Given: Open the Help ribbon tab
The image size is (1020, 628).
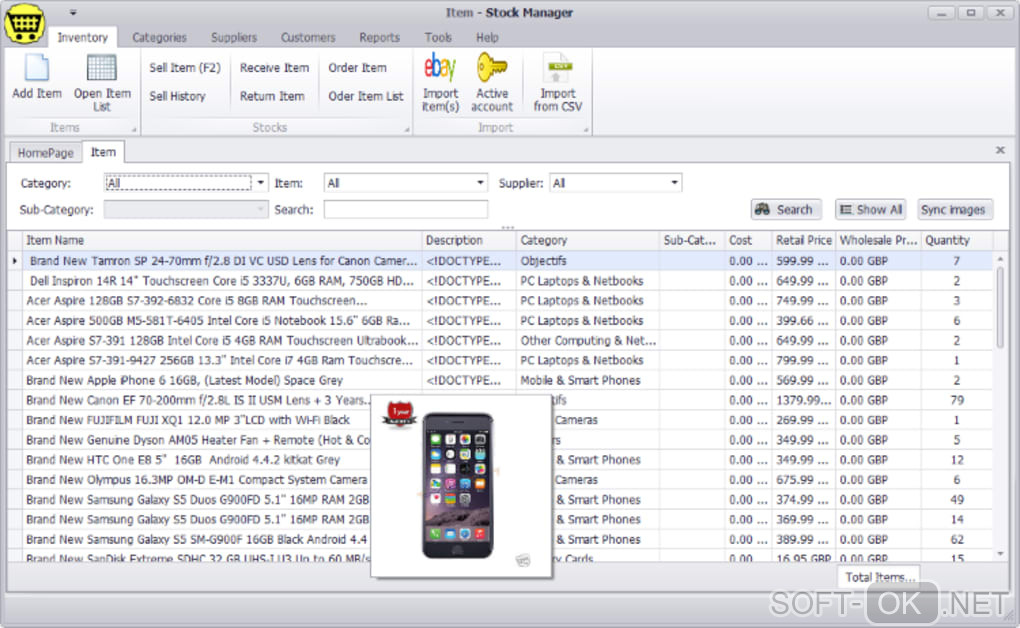Looking at the screenshot, I should (487, 37).
